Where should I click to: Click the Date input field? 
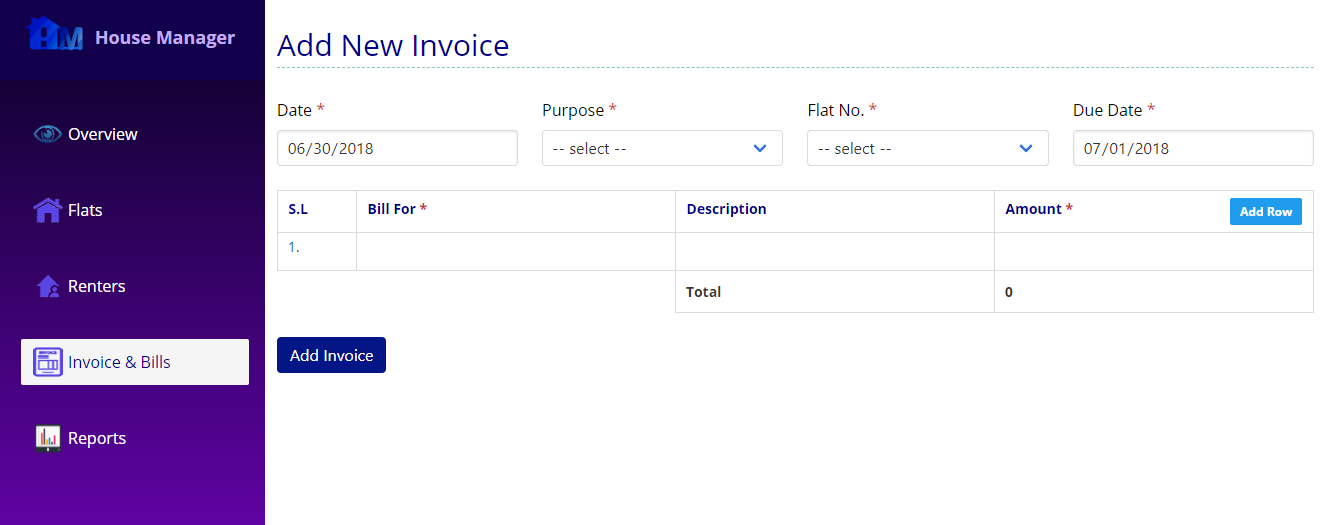point(397,148)
